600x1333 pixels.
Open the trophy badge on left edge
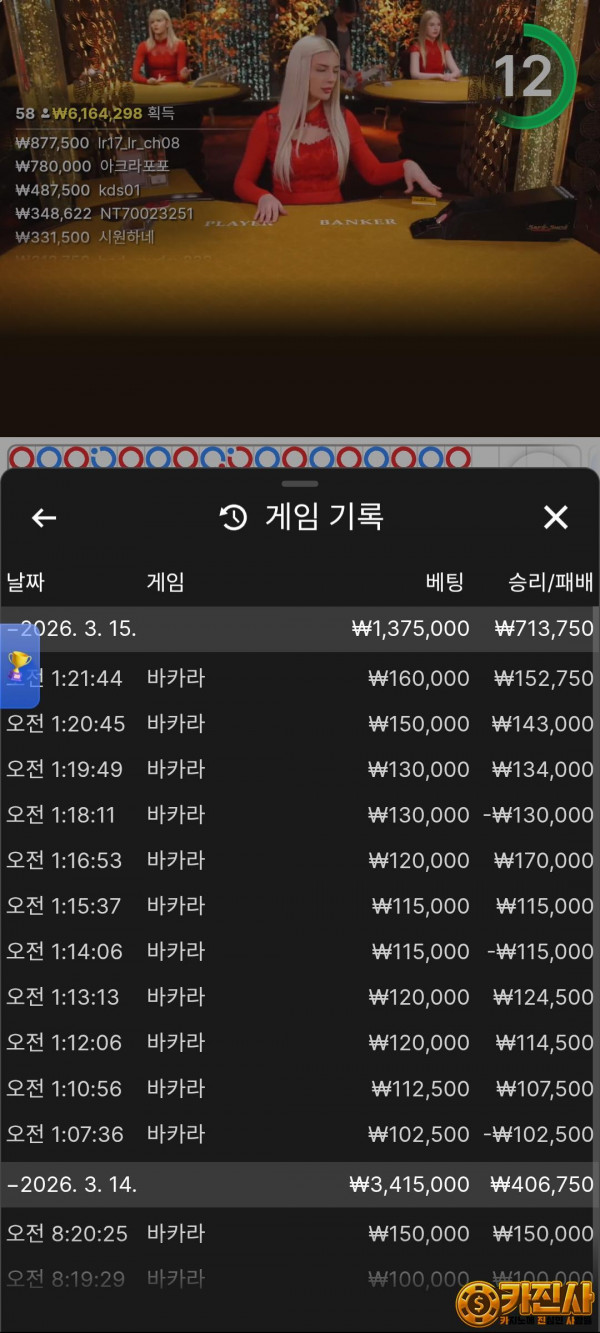(18, 665)
